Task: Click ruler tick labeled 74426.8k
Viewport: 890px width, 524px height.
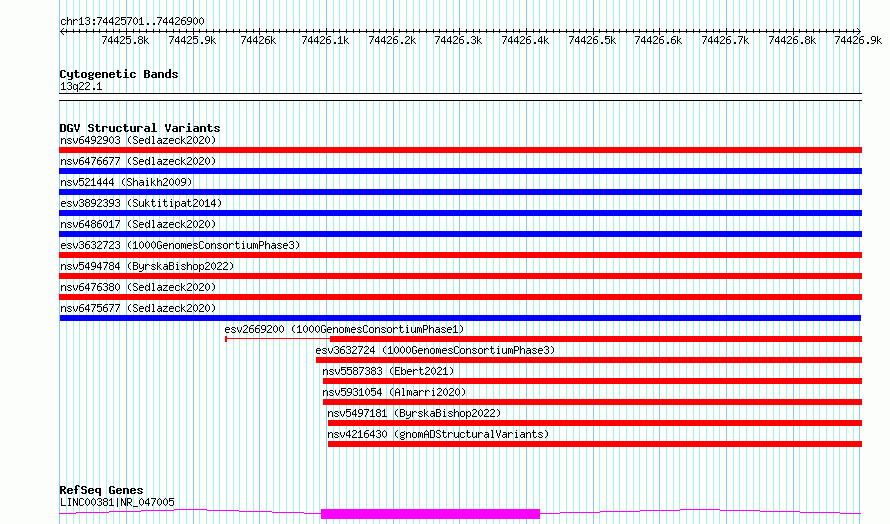Action: click(x=792, y=40)
